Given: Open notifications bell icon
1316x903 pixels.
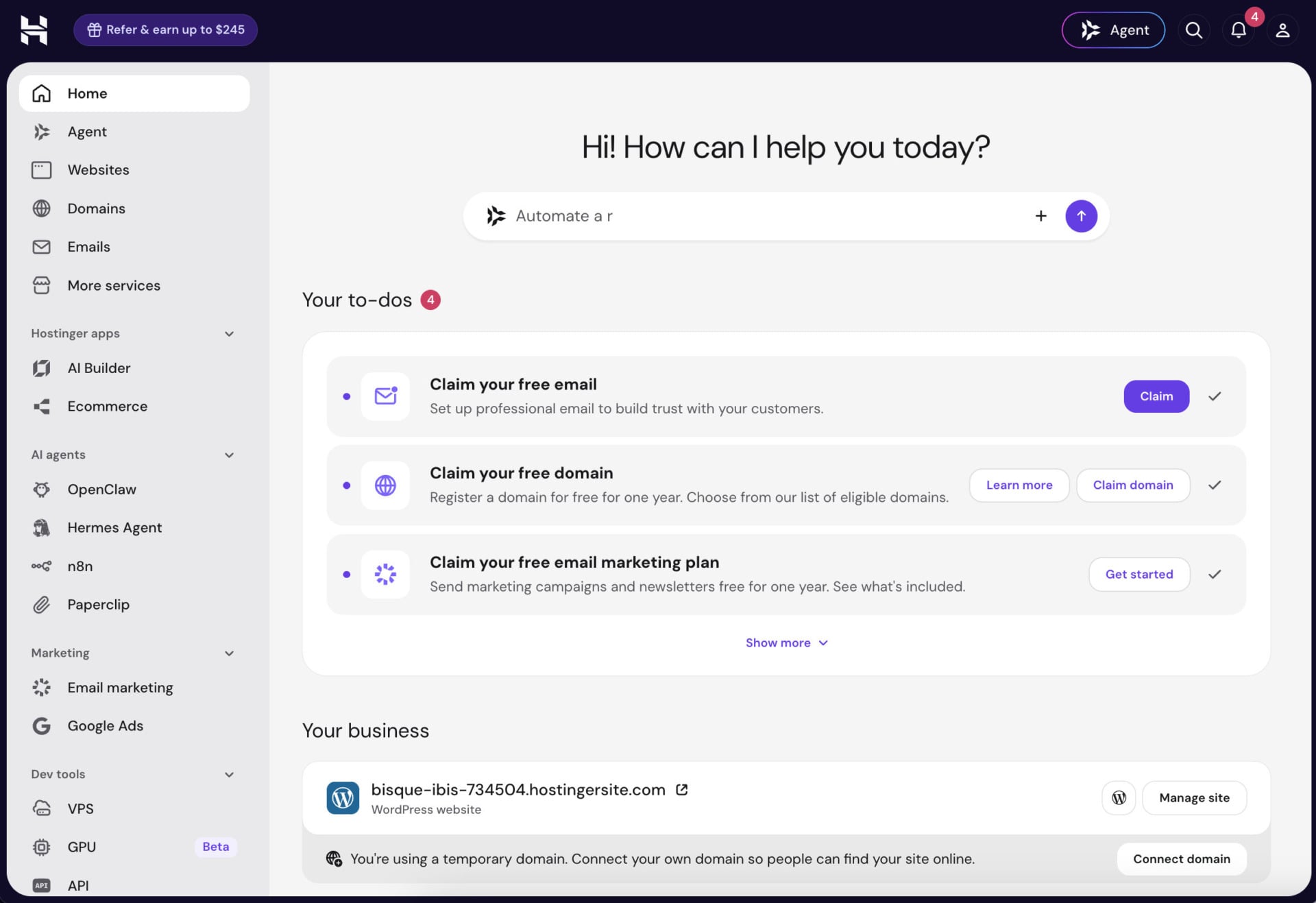Looking at the screenshot, I should (x=1239, y=30).
